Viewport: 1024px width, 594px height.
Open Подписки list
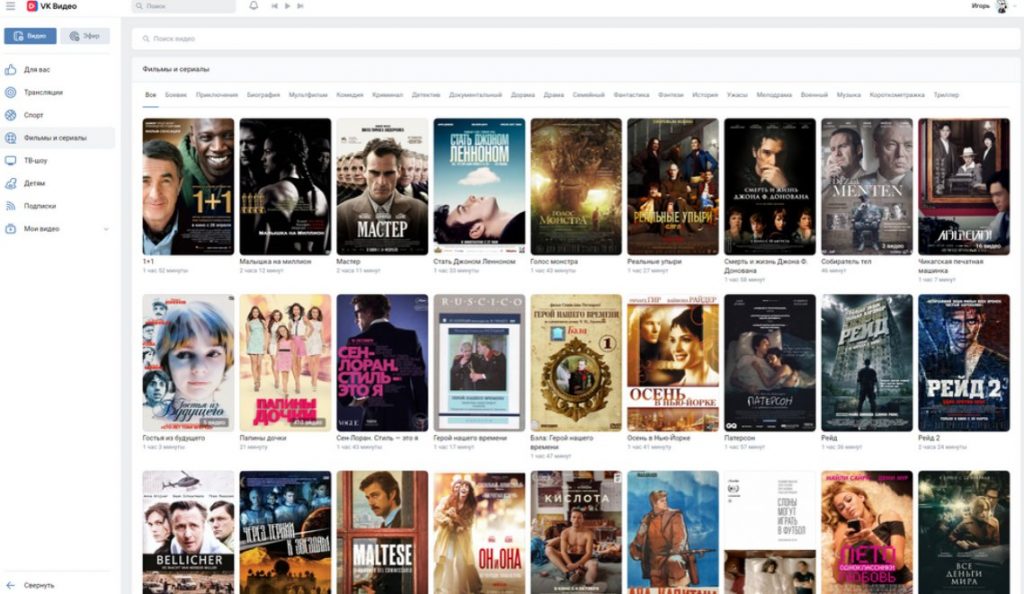[40, 206]
